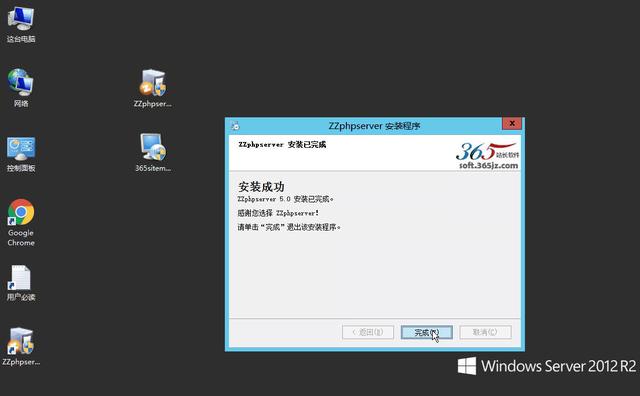This screenshot has height=396, width=640.
Task: Select the Google Chrome desktop shortcut
Action: 21,222
